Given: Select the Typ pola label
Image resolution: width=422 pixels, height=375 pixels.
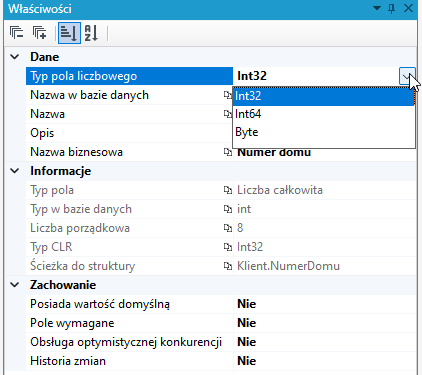Looking at the screenshot, I should pos(52,190).
